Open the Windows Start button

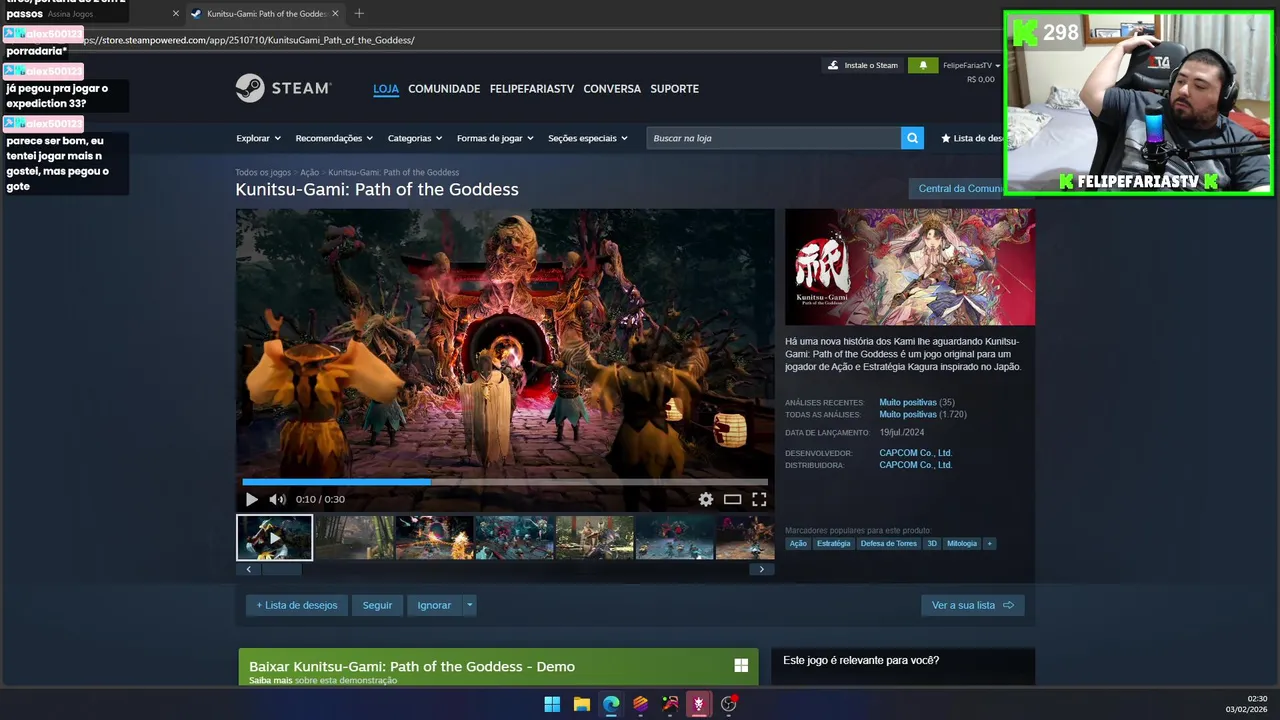pos(552,704)
